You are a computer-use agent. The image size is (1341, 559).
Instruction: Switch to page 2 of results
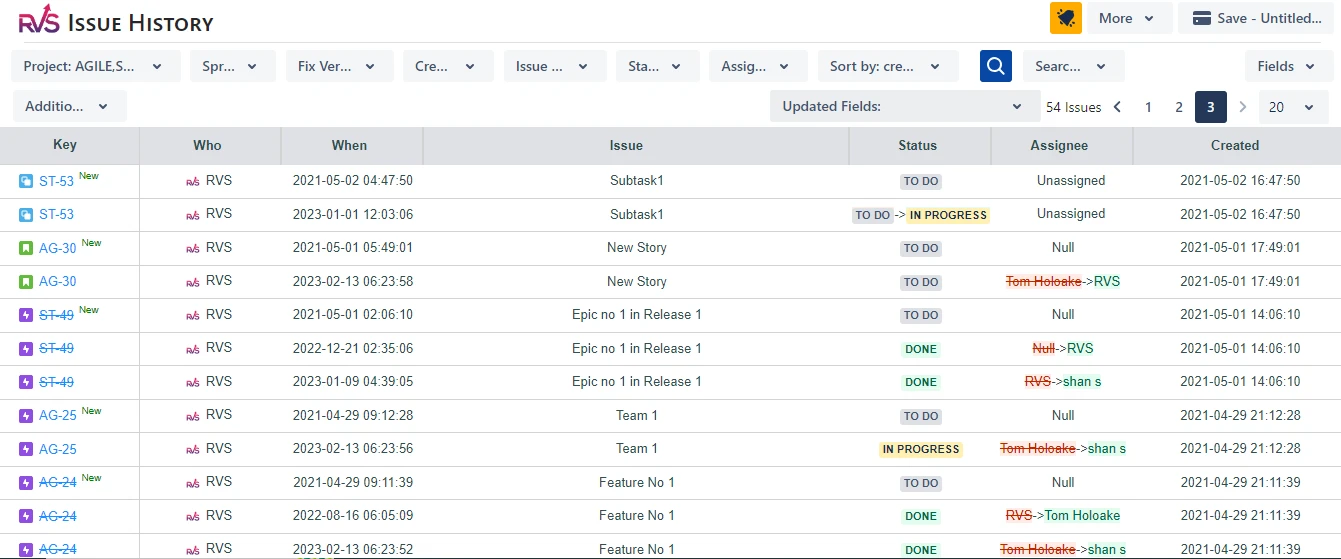coord(1179,107)
